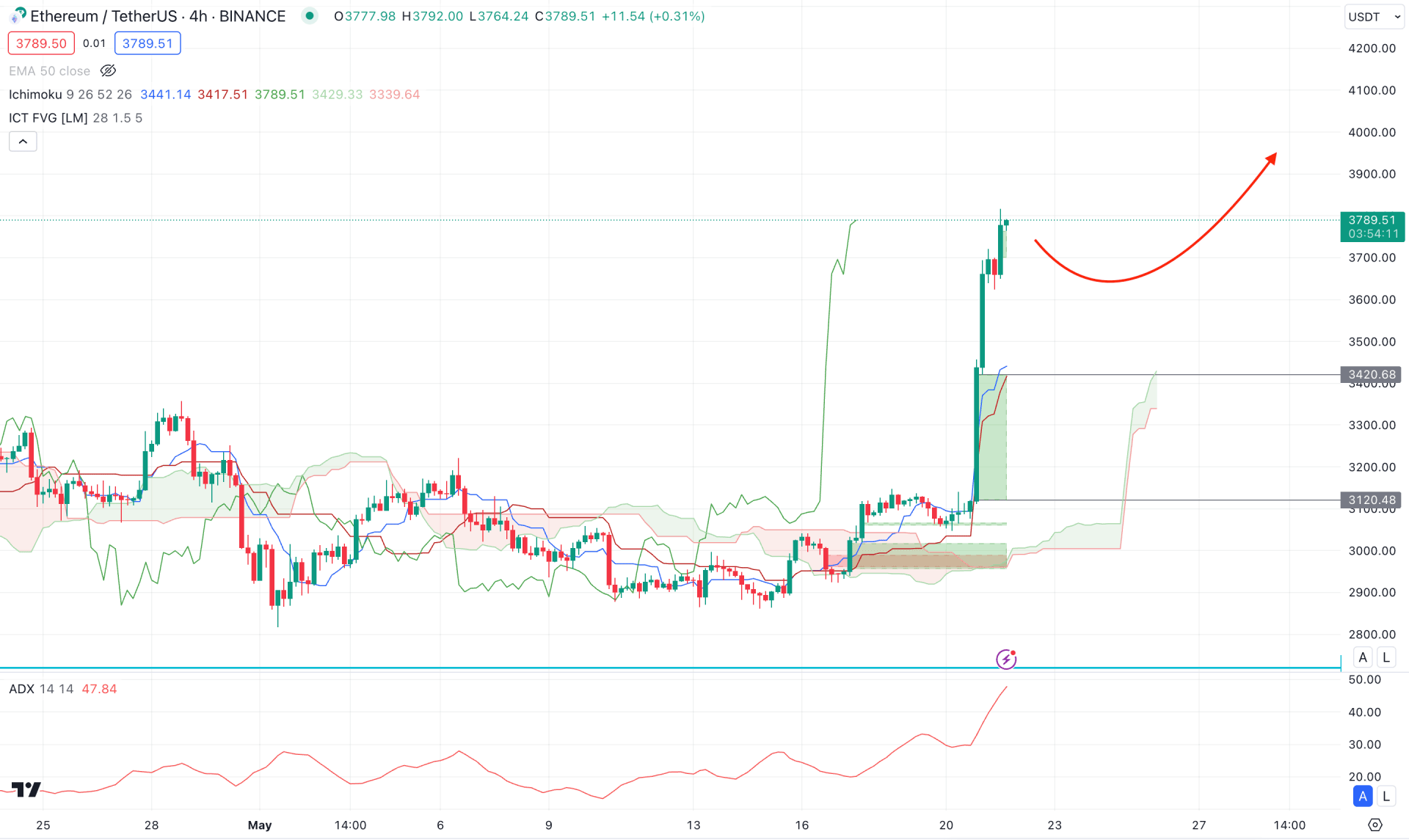The width and height of the screenshot is (1409, 840).
Task: Collapse the indicator legend list
Action: pos(23,142)
